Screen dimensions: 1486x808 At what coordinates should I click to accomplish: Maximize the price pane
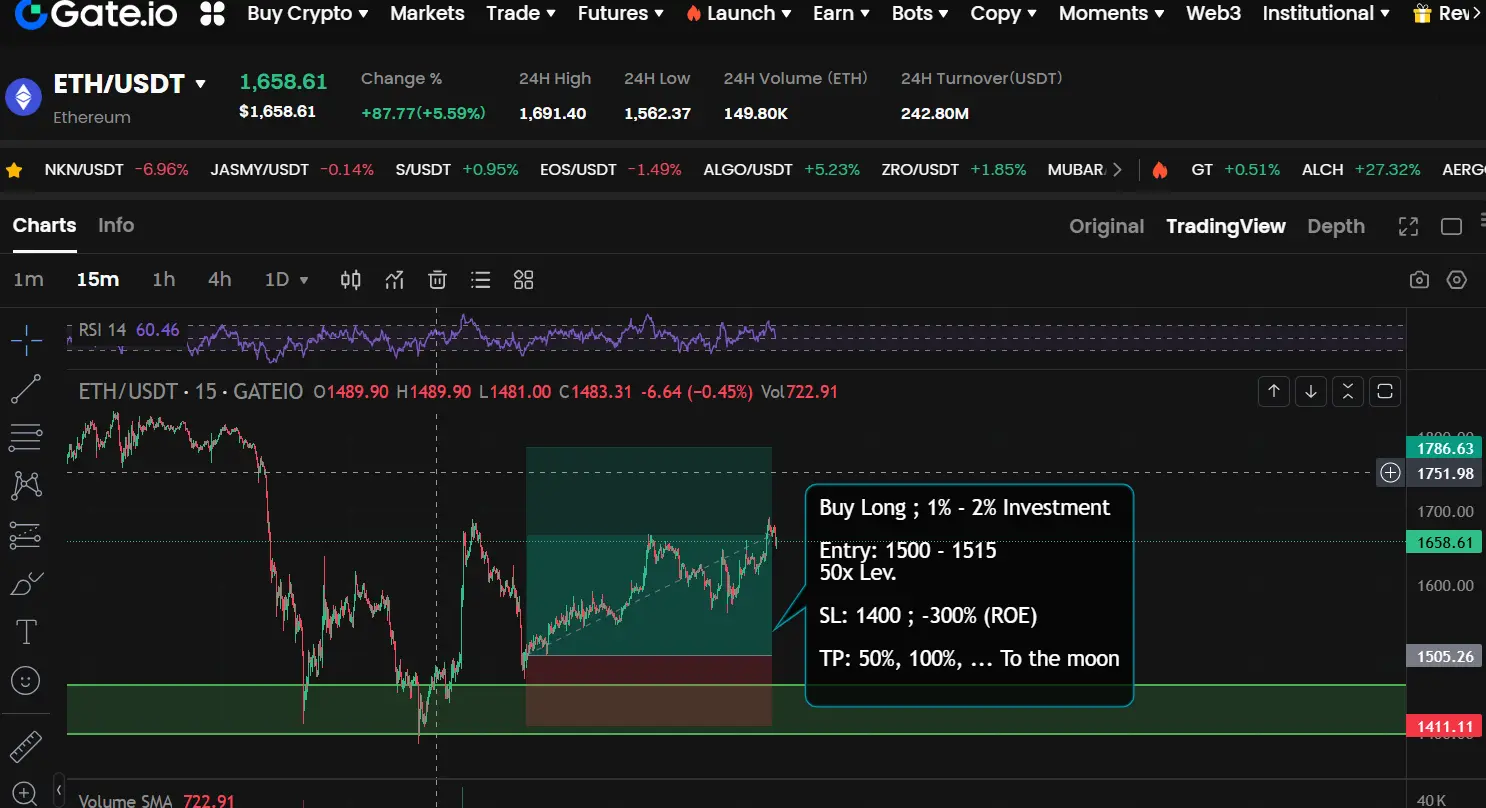point(1385,391)
